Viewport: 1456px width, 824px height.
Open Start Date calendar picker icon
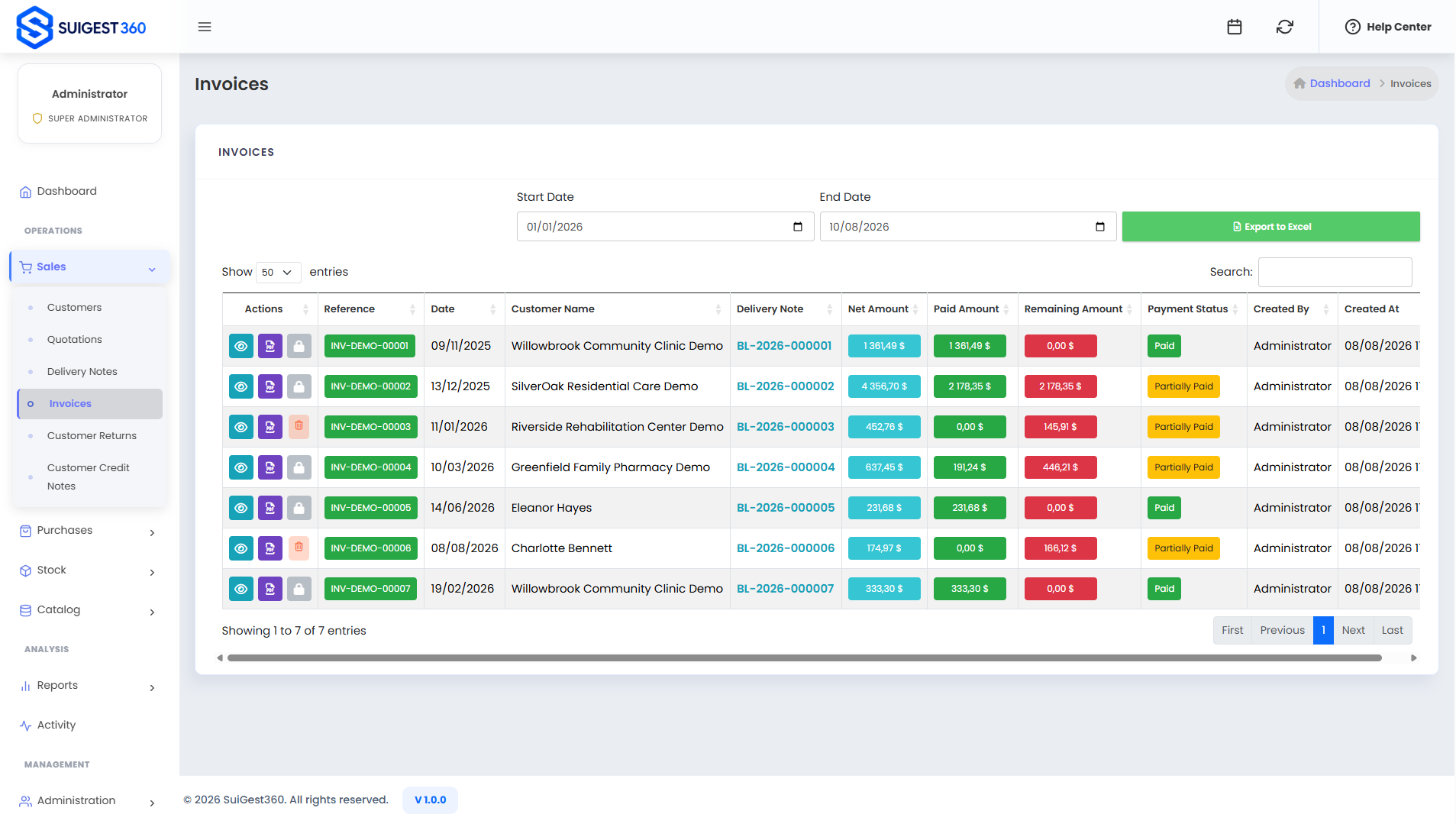798,227
